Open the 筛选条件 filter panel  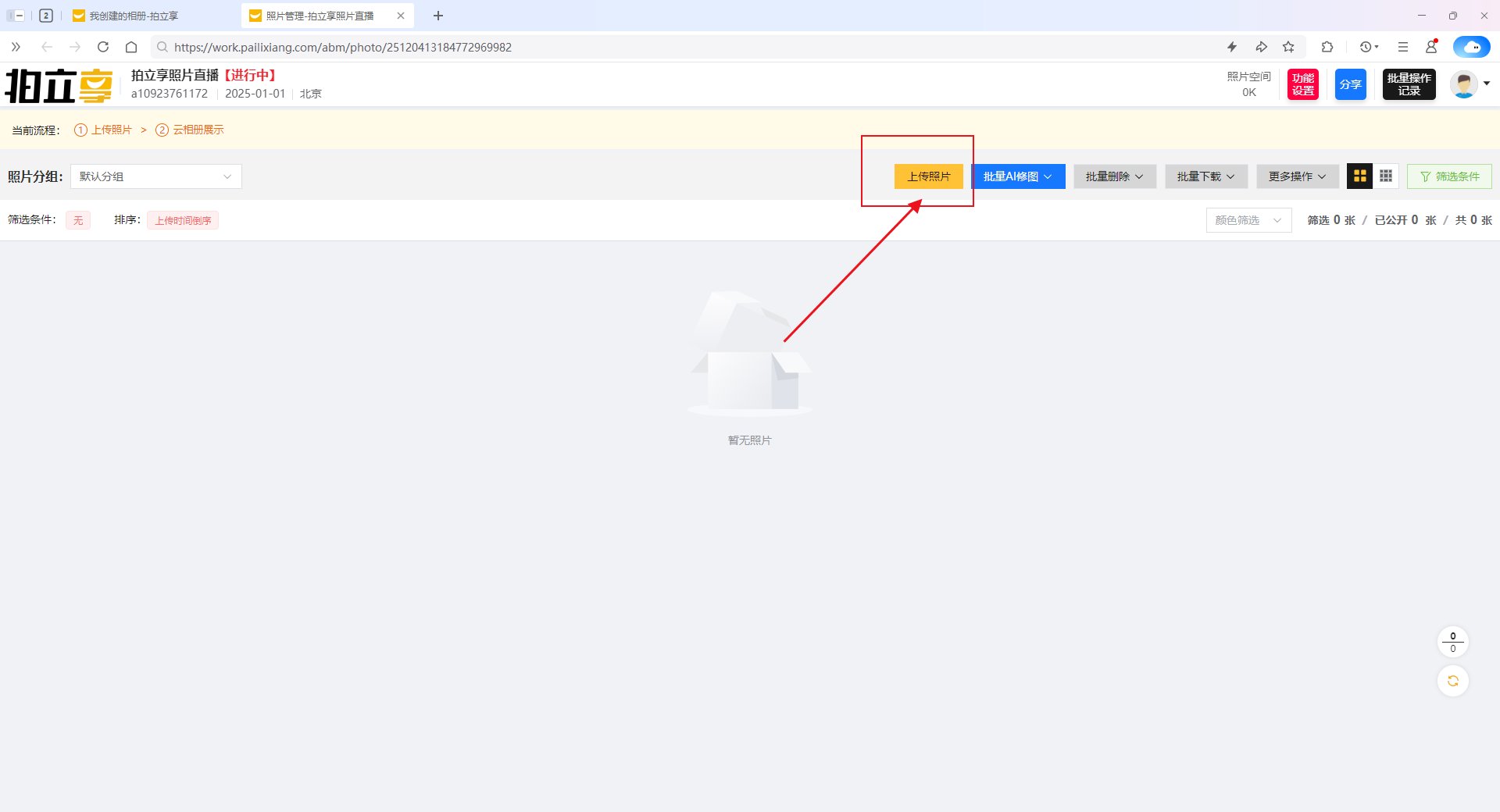[1449, 176]
